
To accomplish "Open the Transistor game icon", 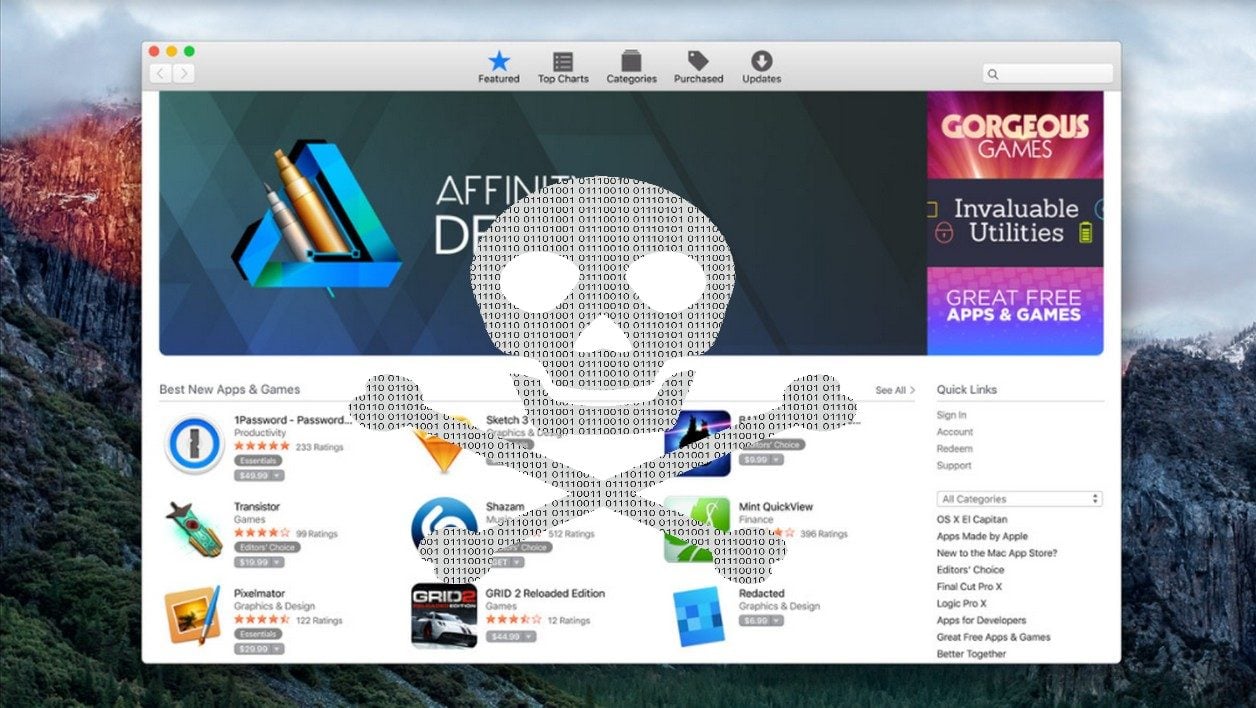I will (x=195, y=530).
